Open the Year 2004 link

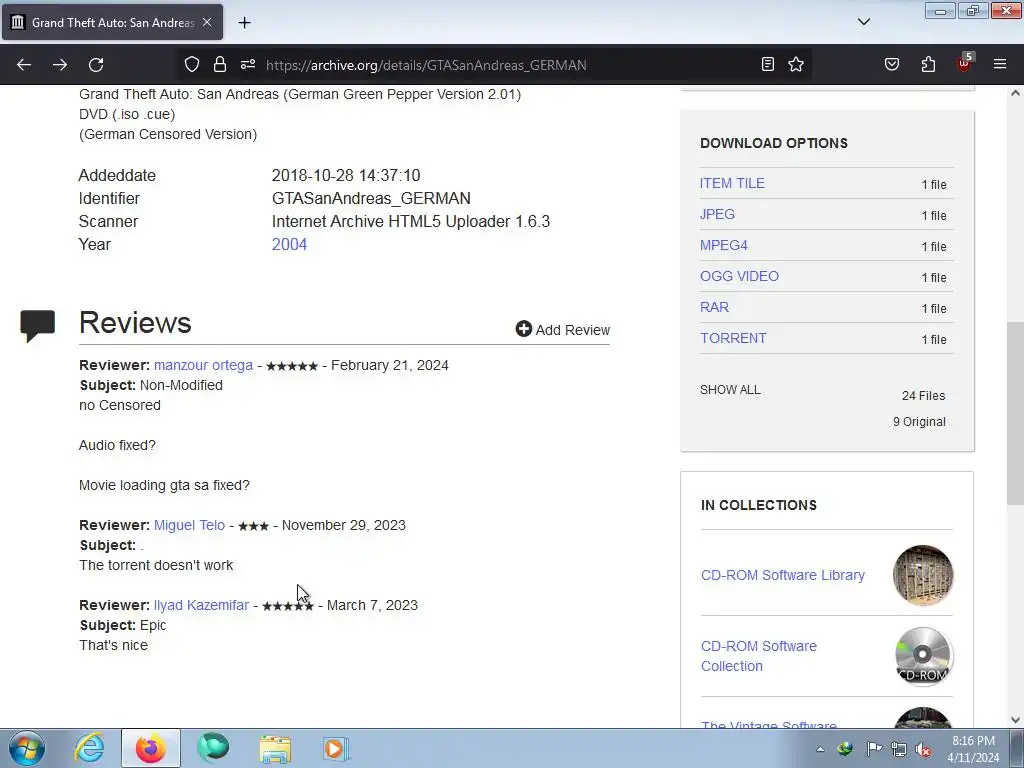pyautogui.click(x=289, y=244)
